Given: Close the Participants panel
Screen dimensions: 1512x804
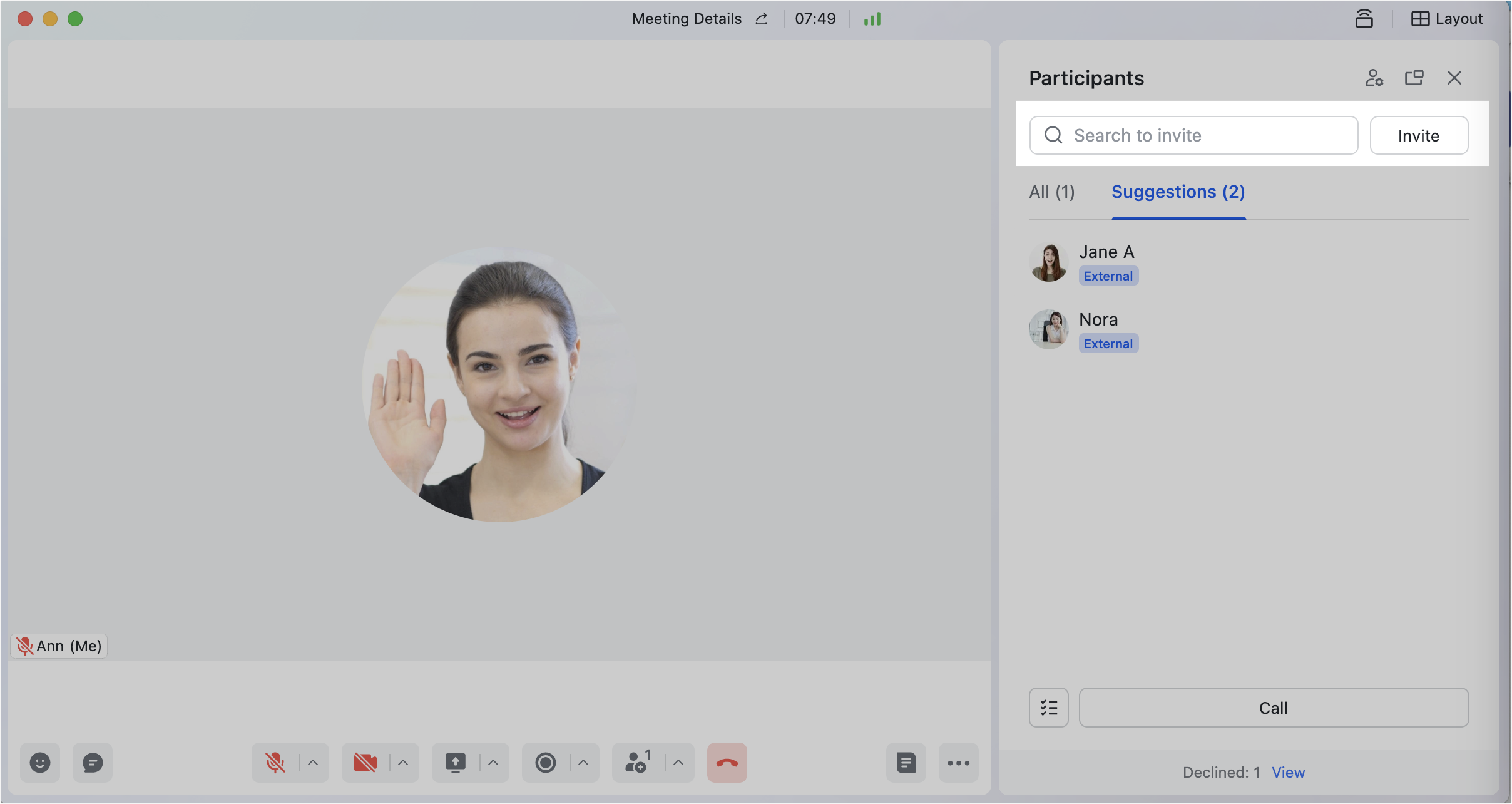Looking at the screenshot, I should pyautogui.click(x=1454, y=78).
